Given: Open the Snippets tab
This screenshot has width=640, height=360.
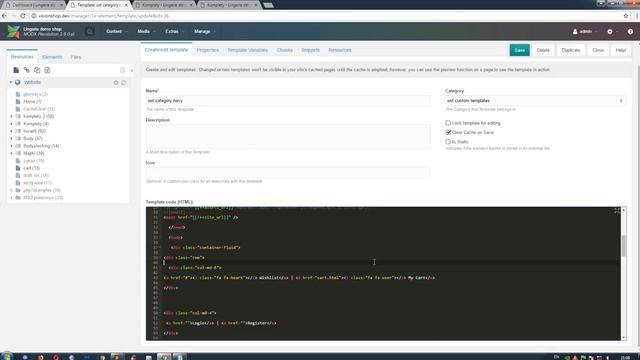Looking at the screenshot, I should (x=311, y=50).
